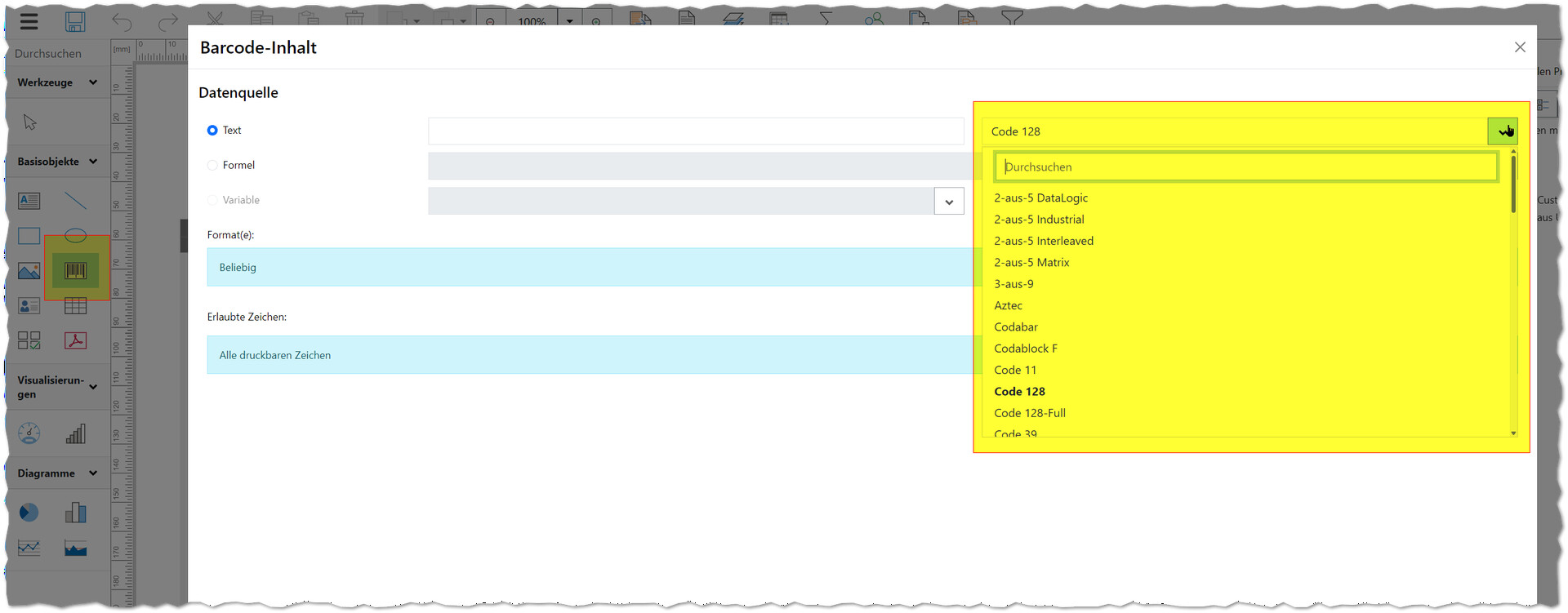
Task: Collapse the Code 128 barcode type dropdown
Action: click(x=1502, y=131)
